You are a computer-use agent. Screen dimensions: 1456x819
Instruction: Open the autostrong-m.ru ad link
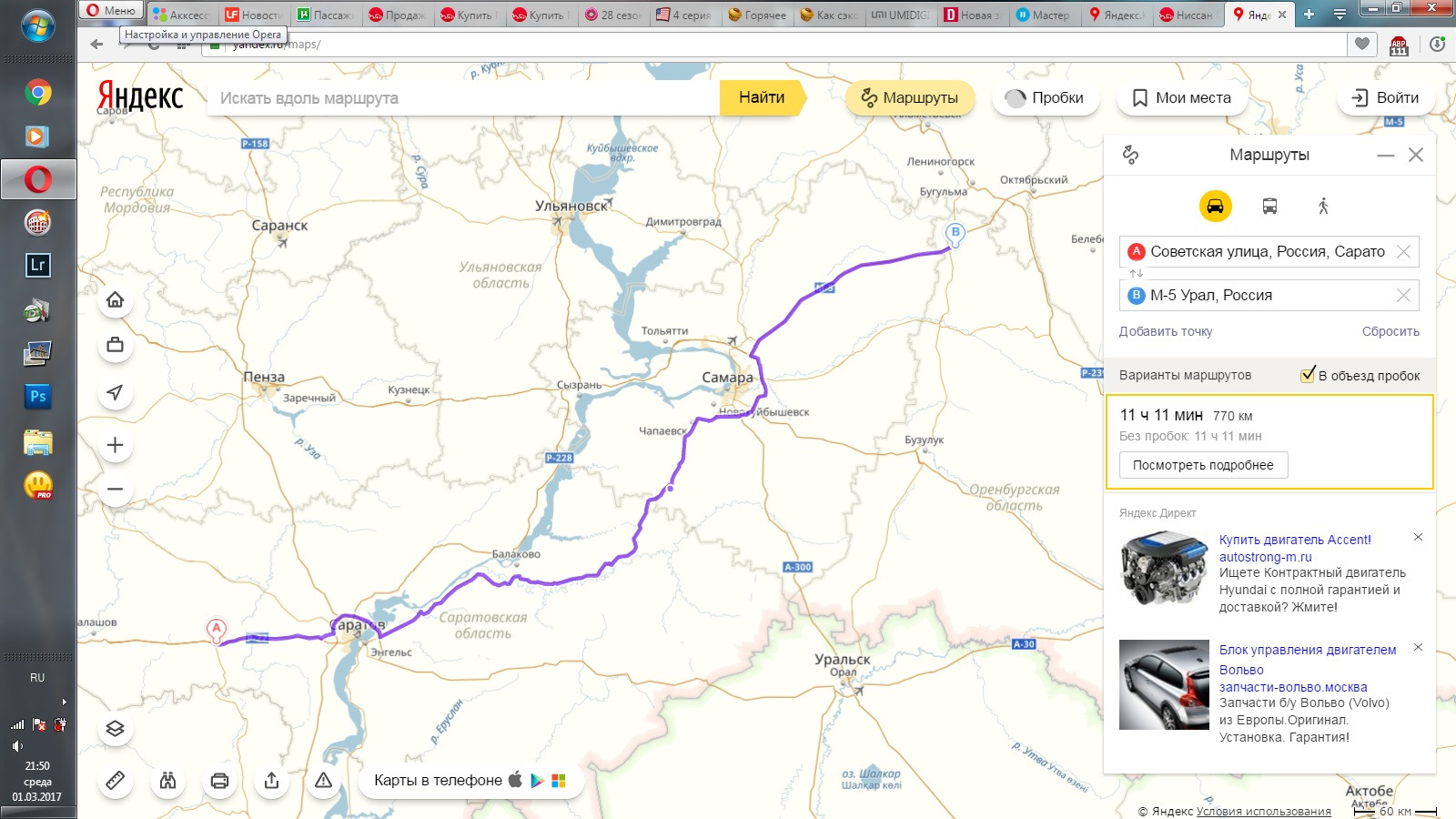[x=1266, y=557]
